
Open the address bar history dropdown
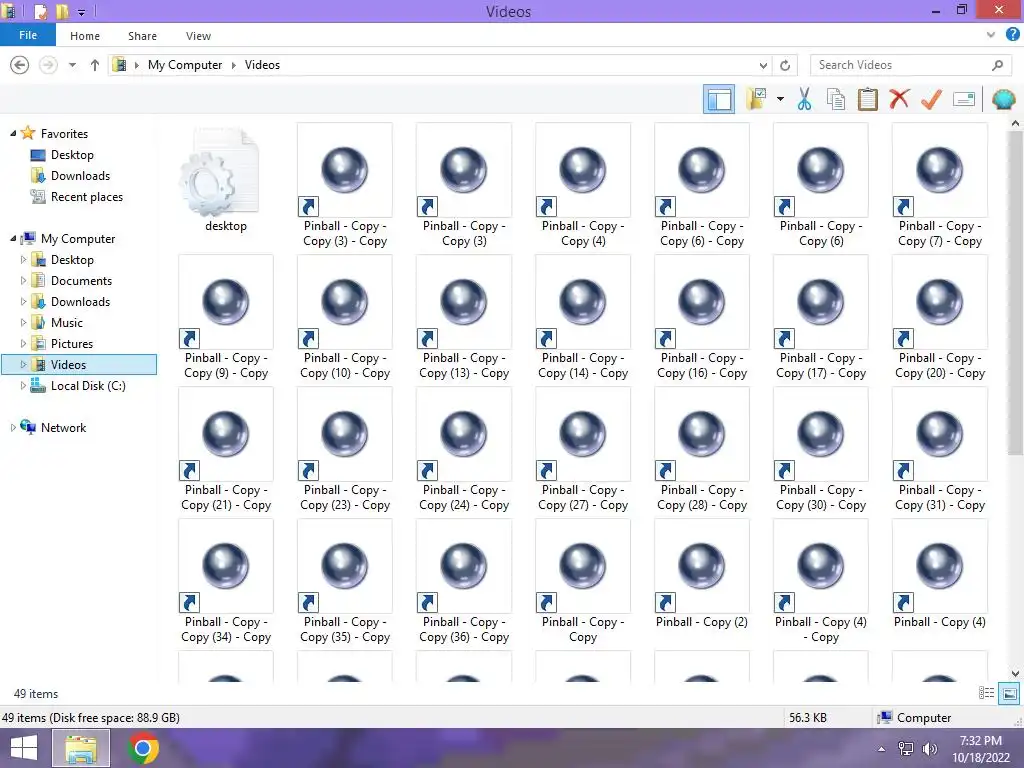click(763, 65)
